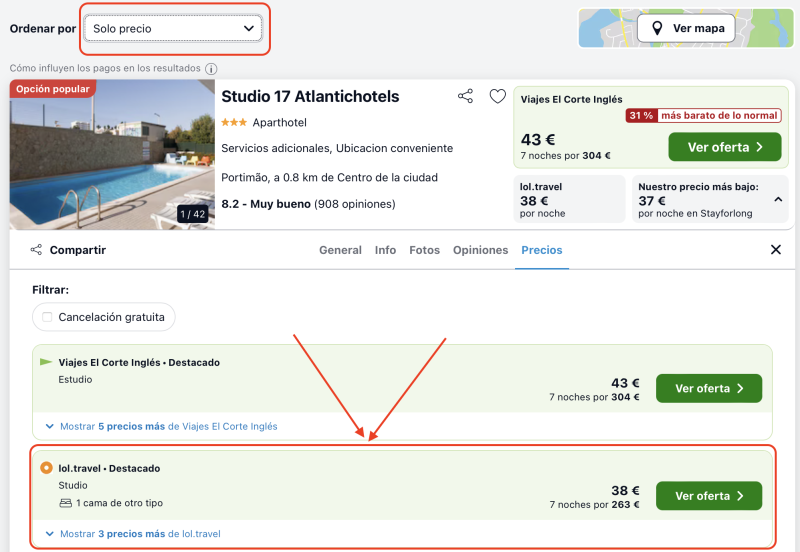Click the bed icon beside '1 cama de otro tipo'
The image size is (800, 552).
(65, 503)
